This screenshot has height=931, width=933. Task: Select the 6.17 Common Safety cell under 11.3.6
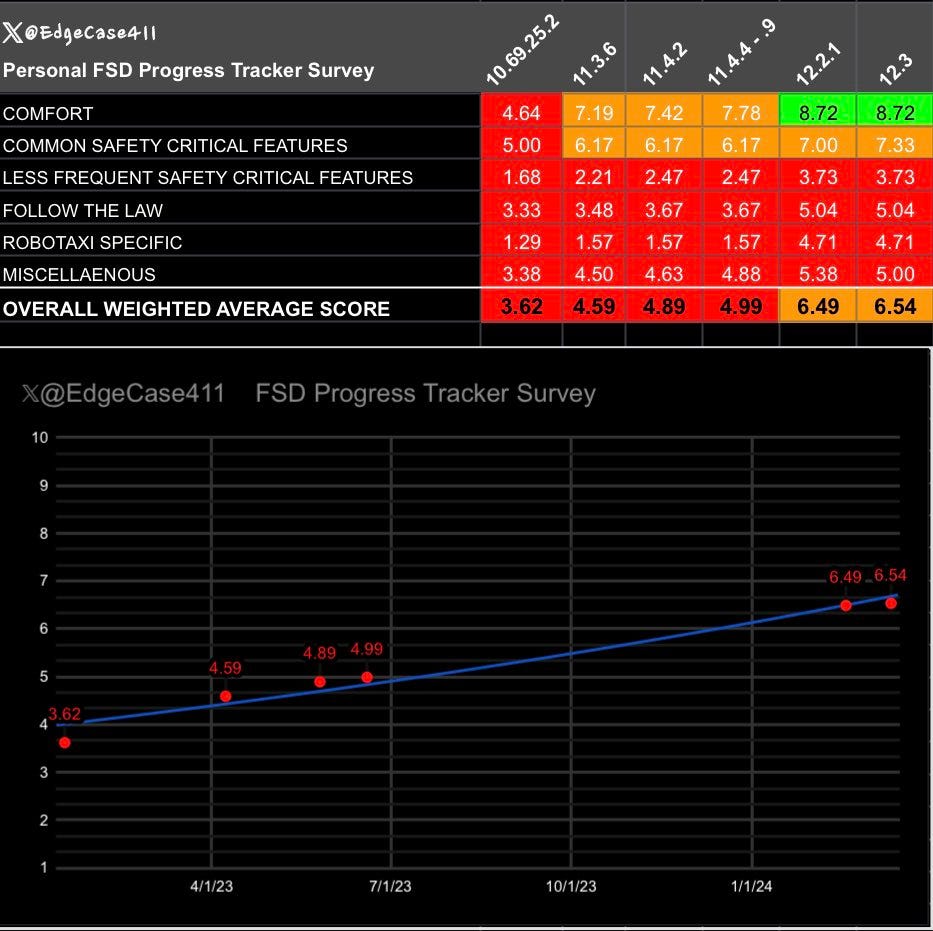(x=594, y=145)
